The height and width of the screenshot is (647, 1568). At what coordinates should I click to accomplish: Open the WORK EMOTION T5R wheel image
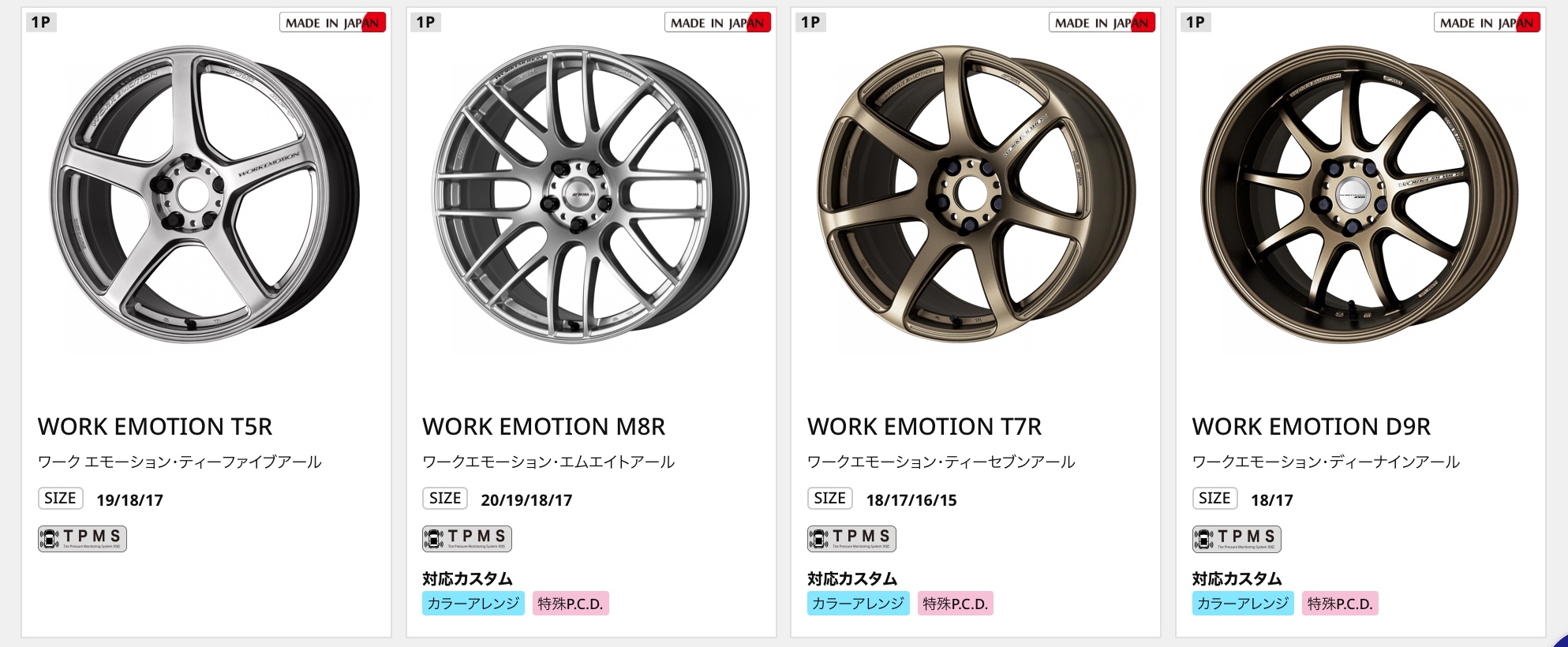point(205,194)
